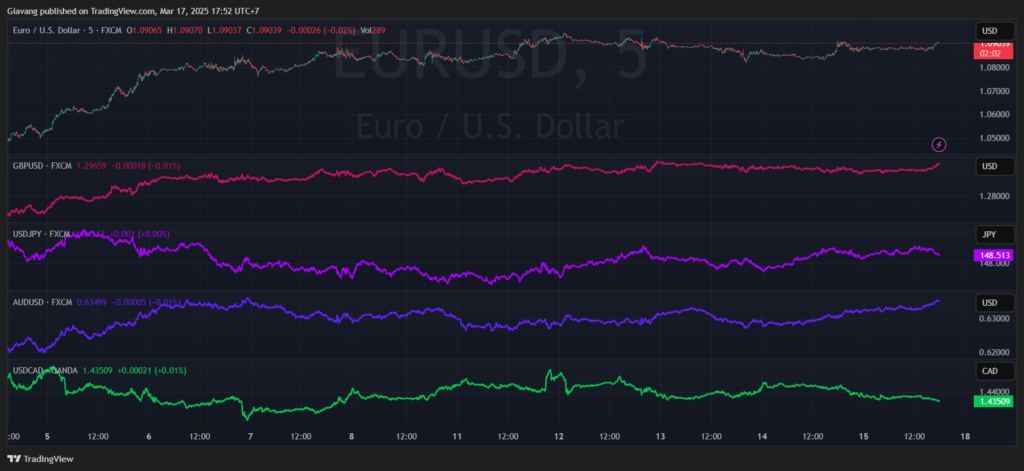Click the purple lightning bolt icon

tap(939, 145)
